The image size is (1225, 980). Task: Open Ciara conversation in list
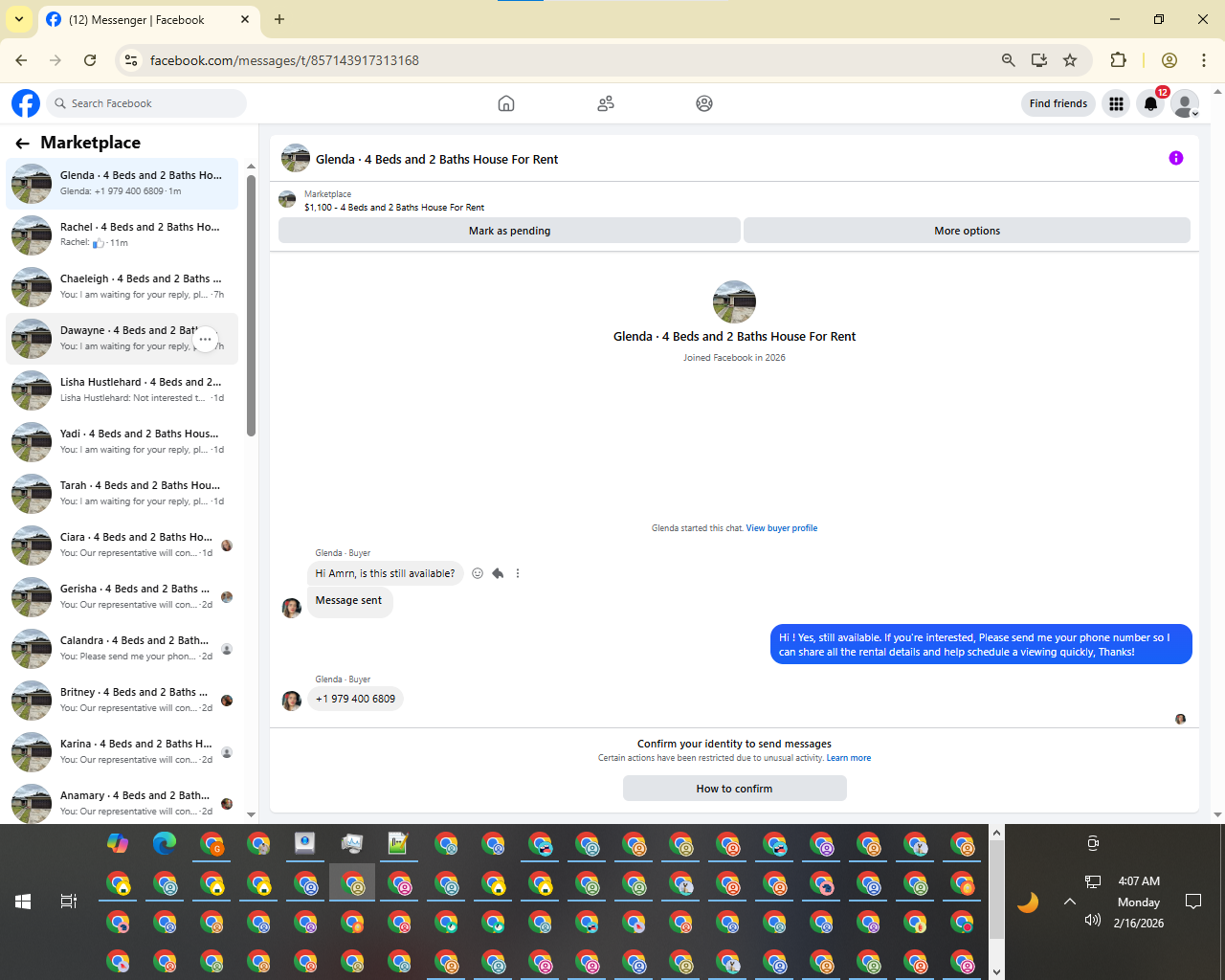pos(122,546)
